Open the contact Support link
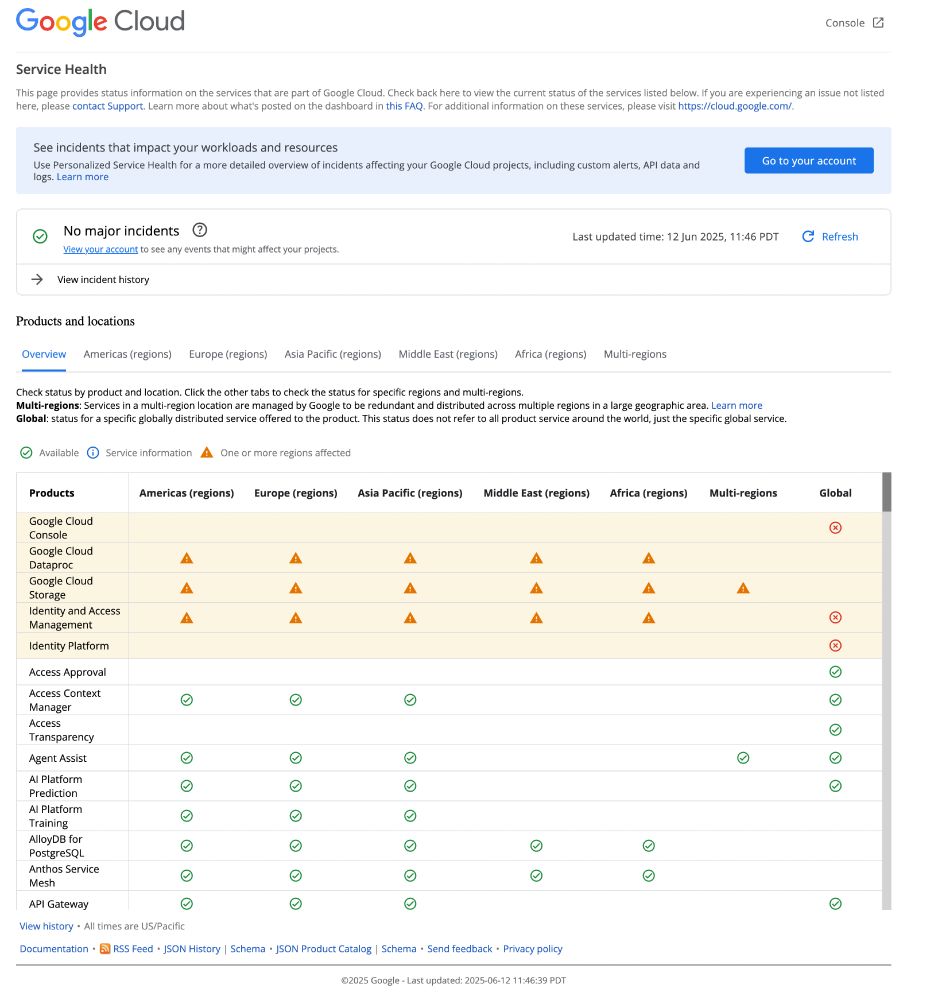Screen dimensions: 938x1000 pos(108,107)
